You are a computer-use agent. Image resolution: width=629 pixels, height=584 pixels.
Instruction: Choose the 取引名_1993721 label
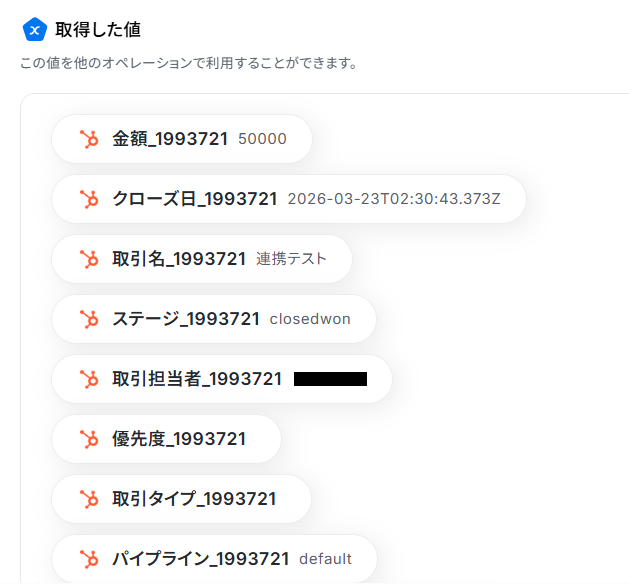179,259
